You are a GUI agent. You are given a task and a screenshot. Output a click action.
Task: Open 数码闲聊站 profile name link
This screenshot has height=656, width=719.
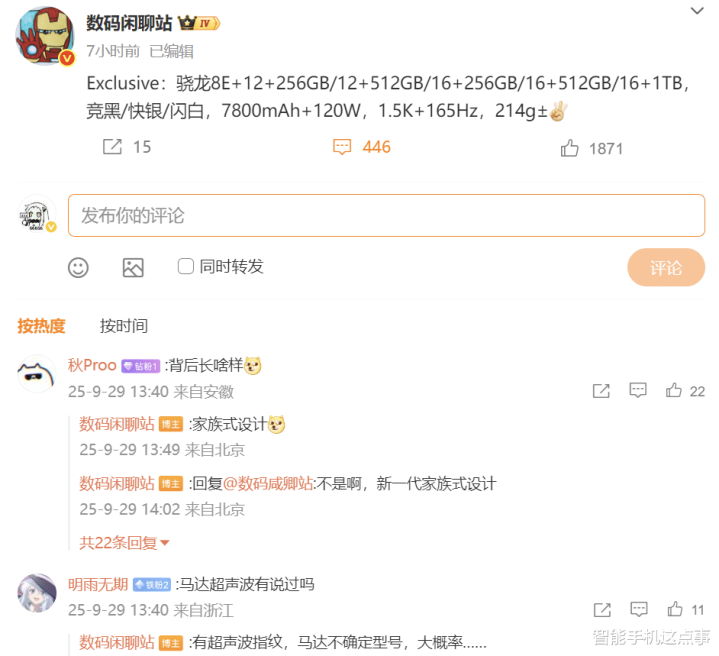click(129, 22)
